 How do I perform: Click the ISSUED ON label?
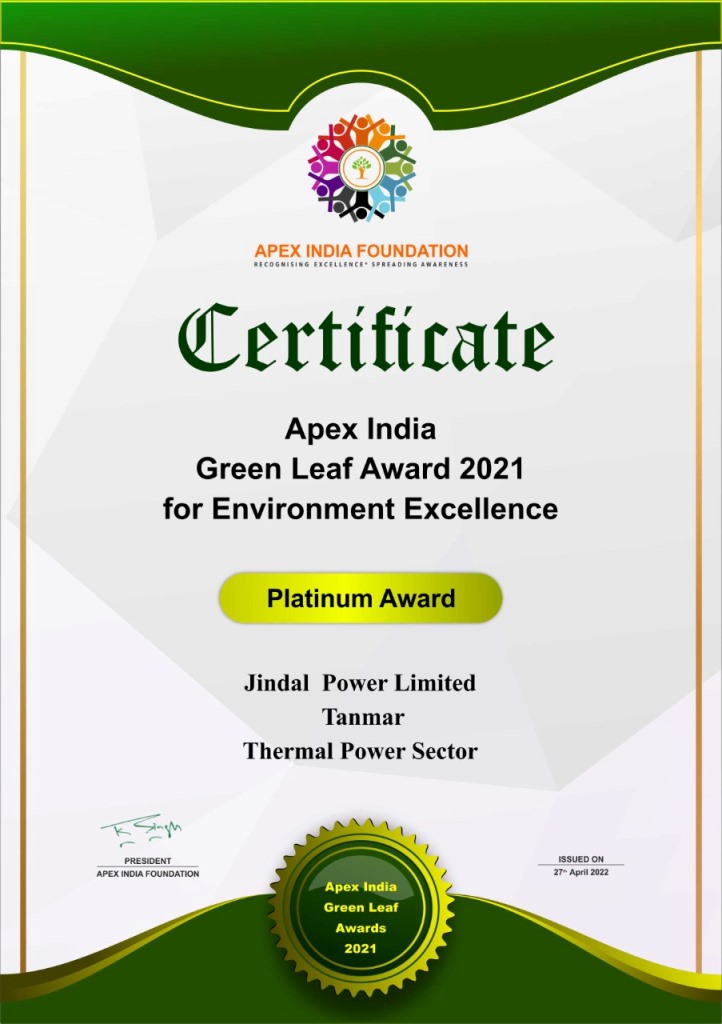point(581,859)
